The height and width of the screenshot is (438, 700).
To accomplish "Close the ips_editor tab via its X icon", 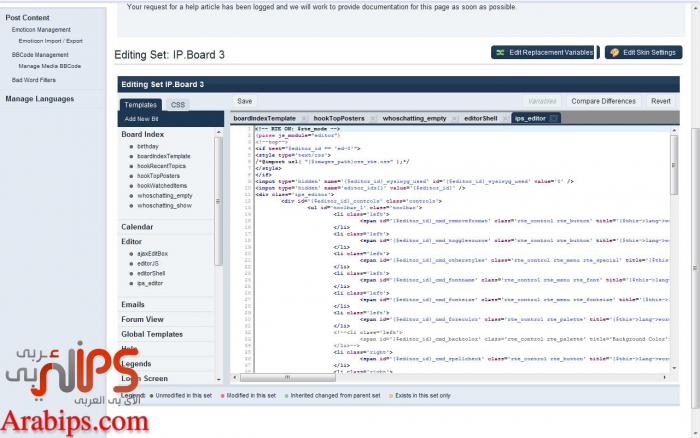I will [554, 118].
